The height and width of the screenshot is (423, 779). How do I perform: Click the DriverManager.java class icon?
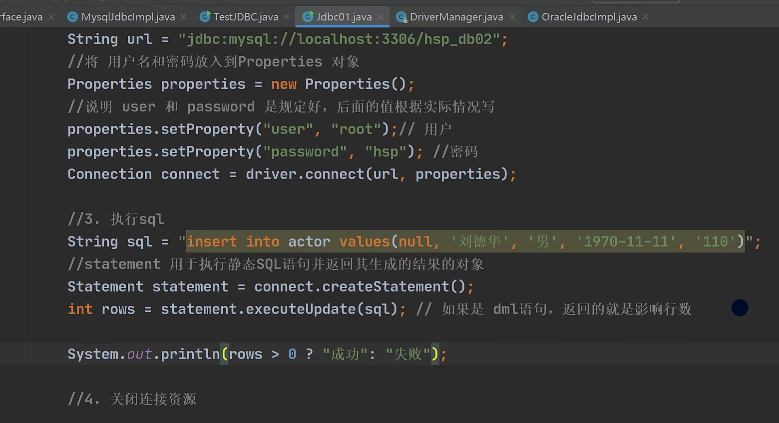coord(401,17)
